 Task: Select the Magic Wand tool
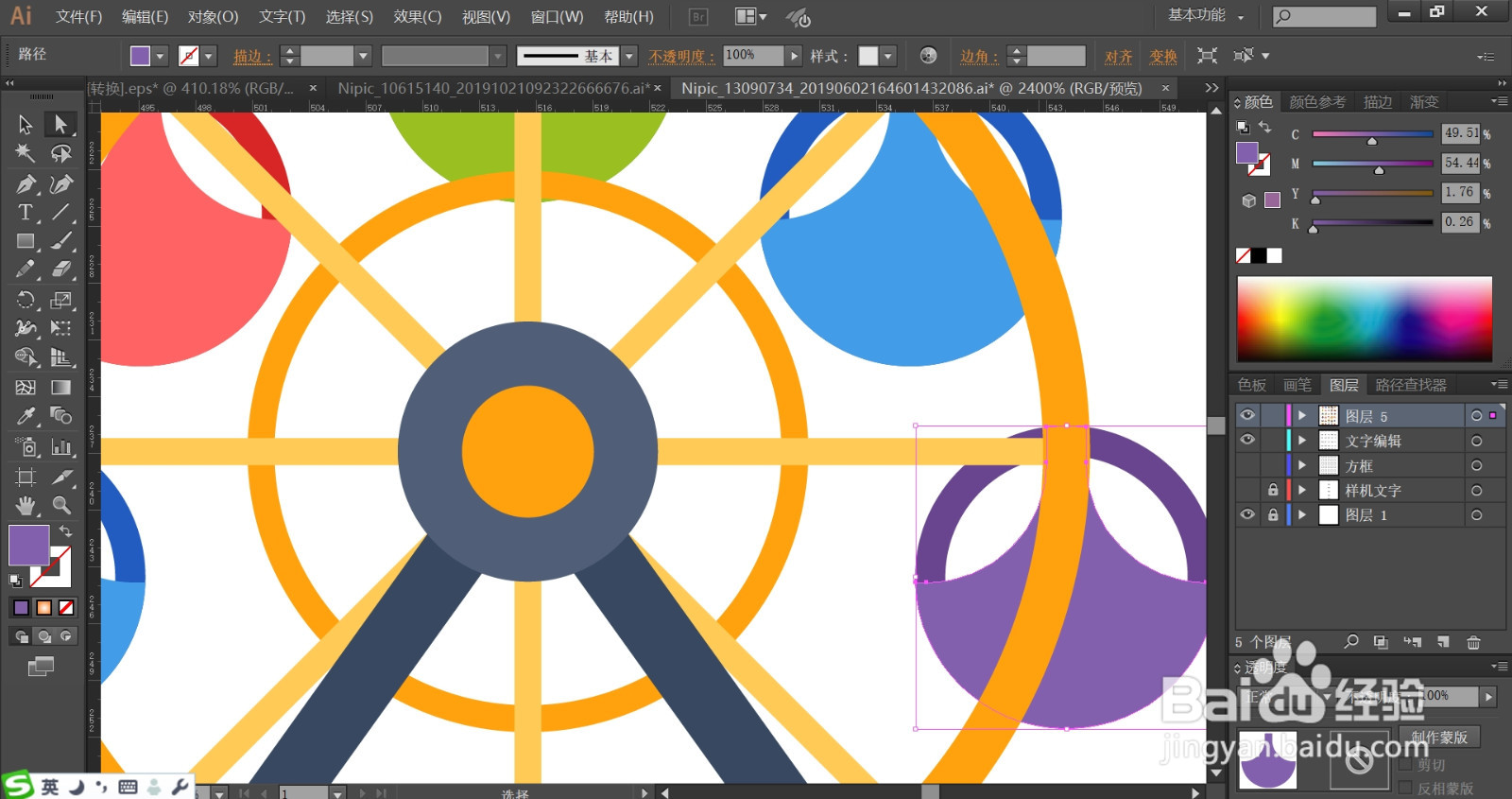click(26, 153)
